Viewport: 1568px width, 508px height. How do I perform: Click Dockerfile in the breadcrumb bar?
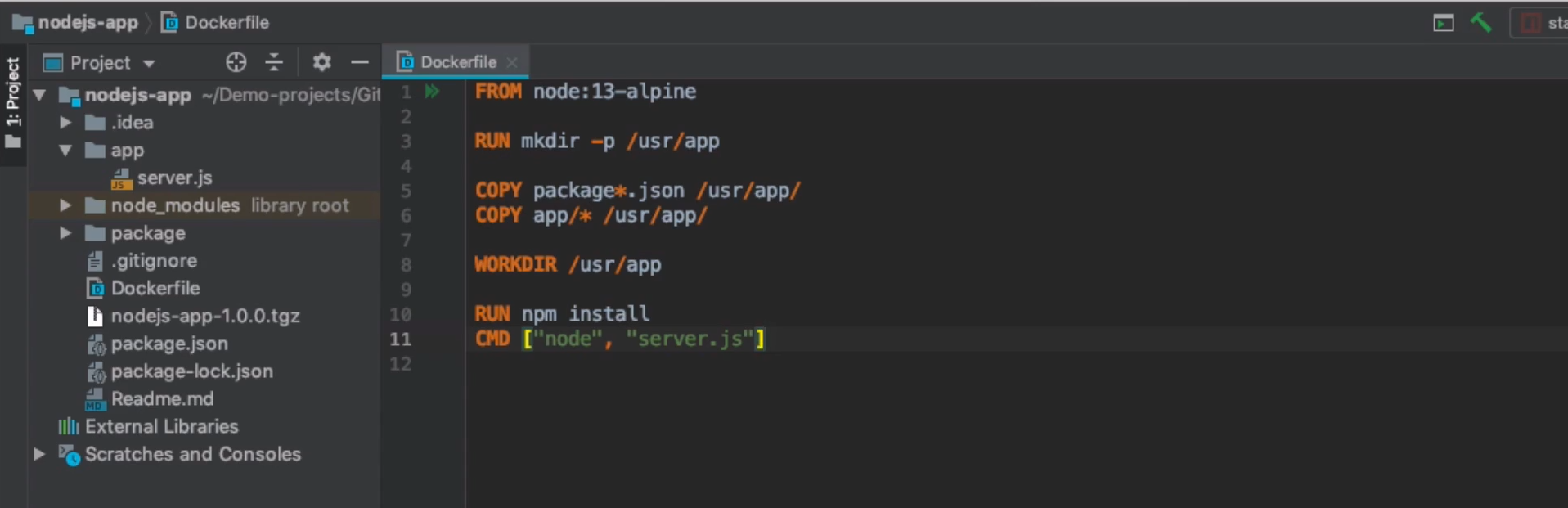coord(227,22)
